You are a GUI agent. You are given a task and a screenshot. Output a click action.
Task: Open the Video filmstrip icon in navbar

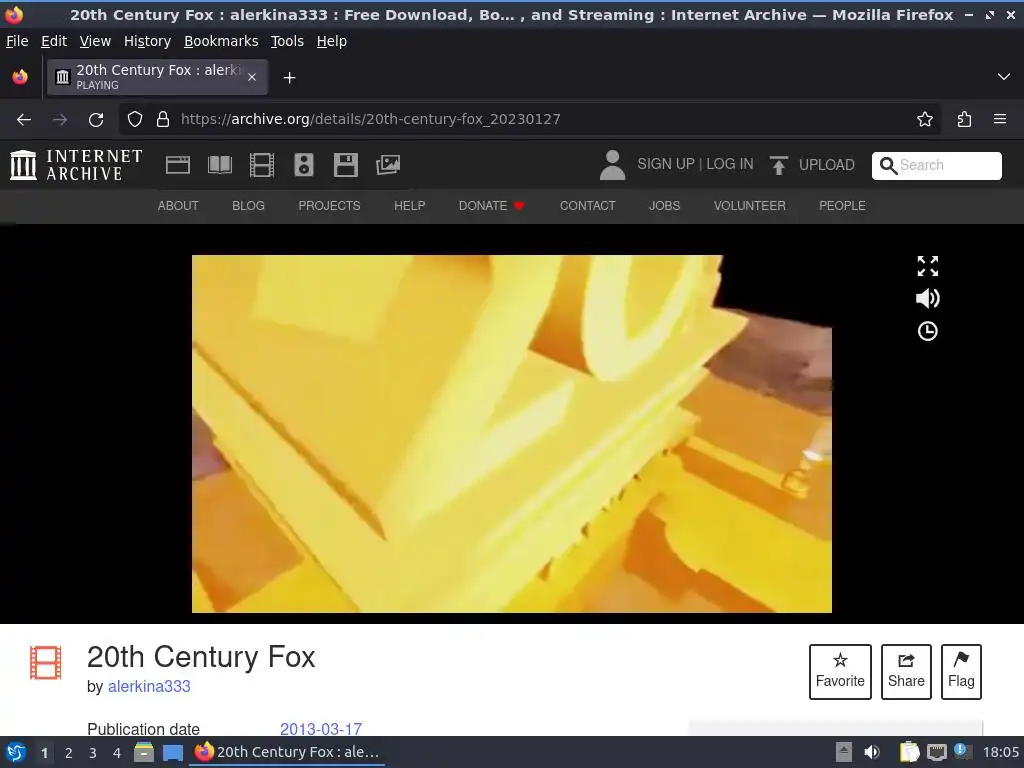click(x=261, y=165)
